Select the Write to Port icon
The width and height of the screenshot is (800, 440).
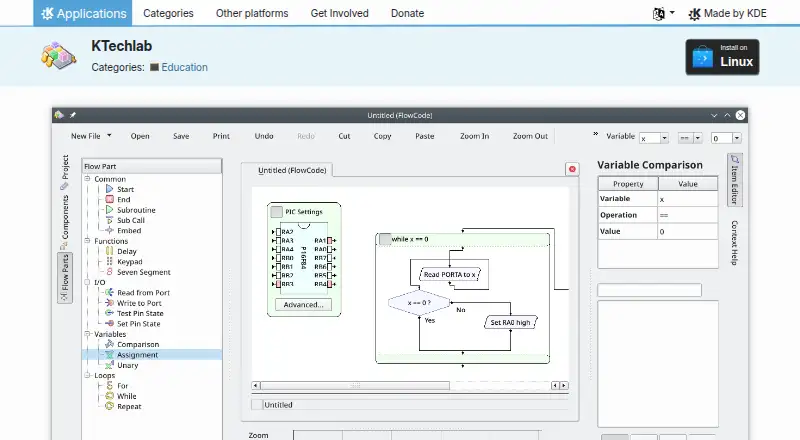(109, 303)
